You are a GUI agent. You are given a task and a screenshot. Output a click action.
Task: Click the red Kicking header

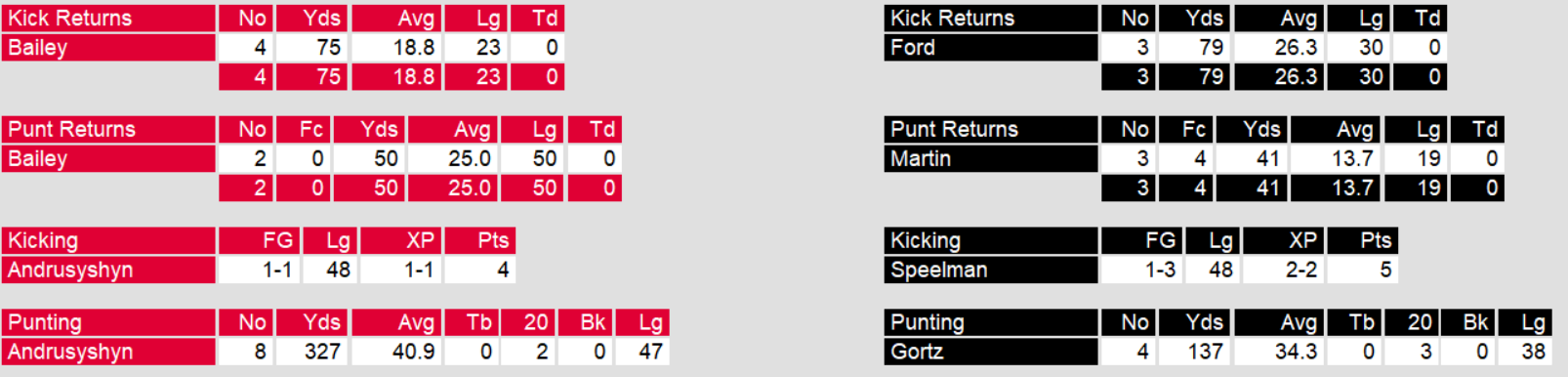coord(108,241)
